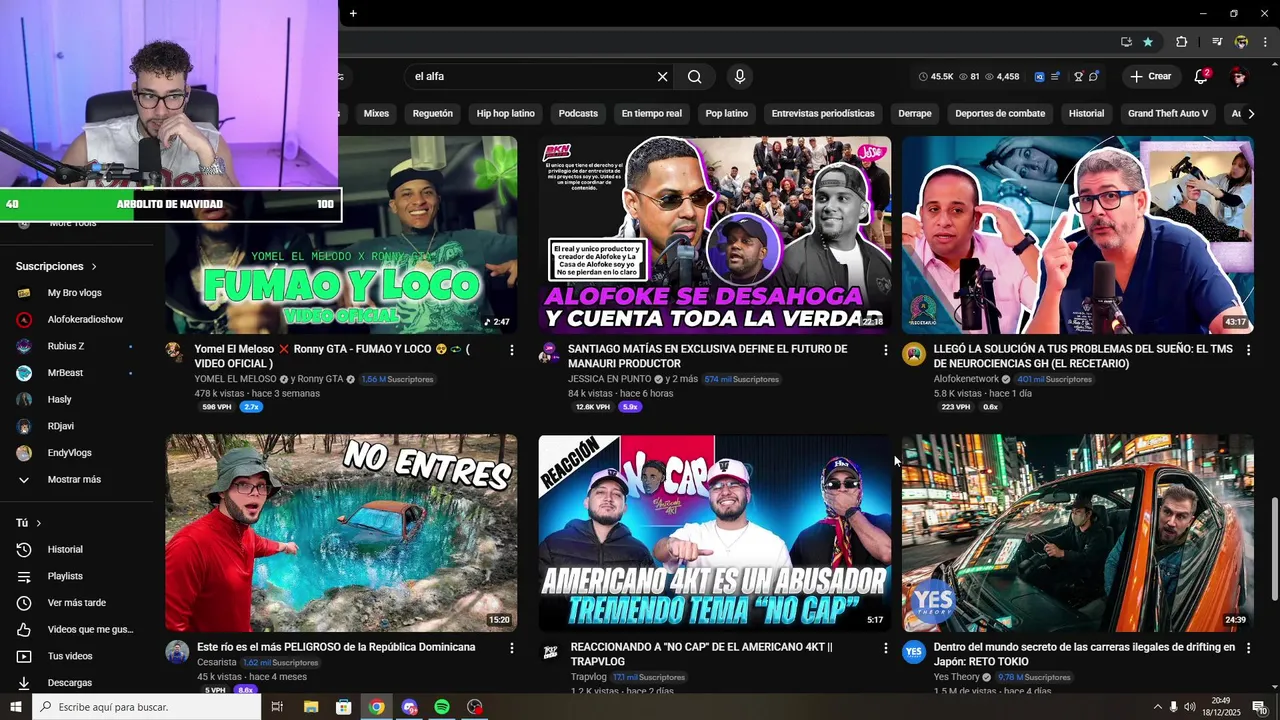
Task: Select the Mixes filter chip
Action: coord(376,114)
